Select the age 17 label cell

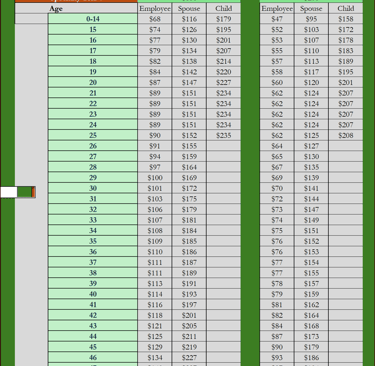click(93, 51)
